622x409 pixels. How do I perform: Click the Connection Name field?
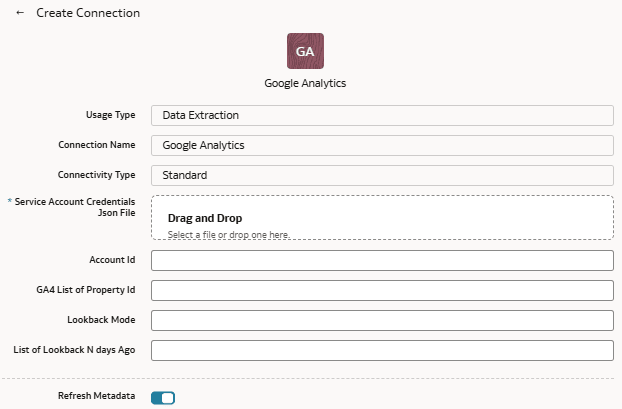click(382, 146)
